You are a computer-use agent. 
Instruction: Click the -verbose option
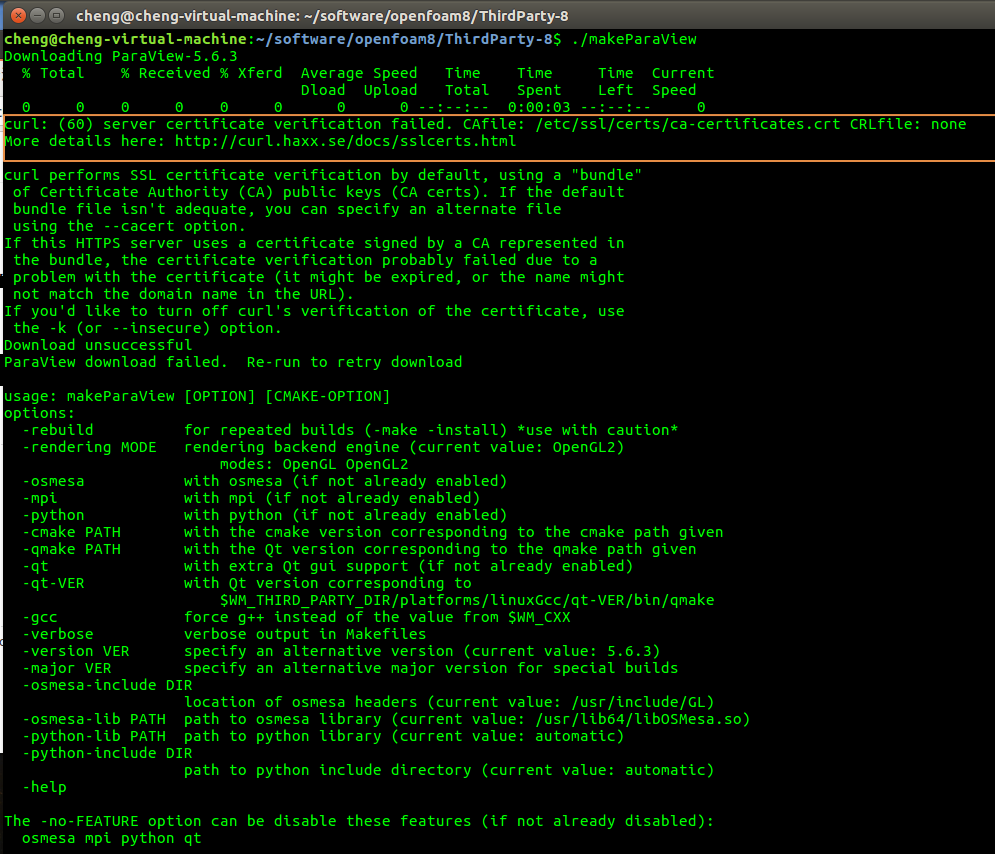58,634
